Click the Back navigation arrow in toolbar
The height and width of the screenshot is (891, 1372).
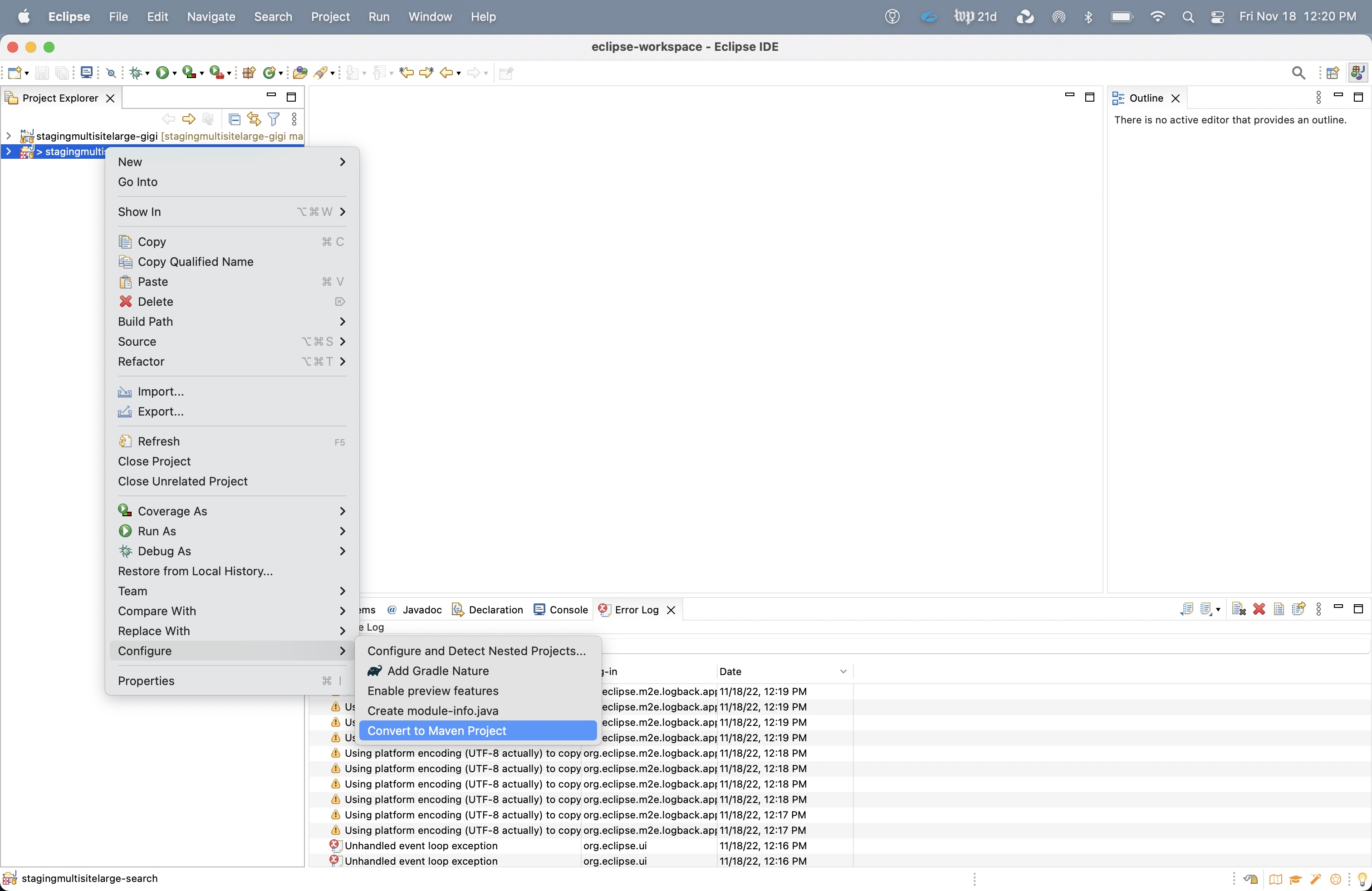click(446, 73)
